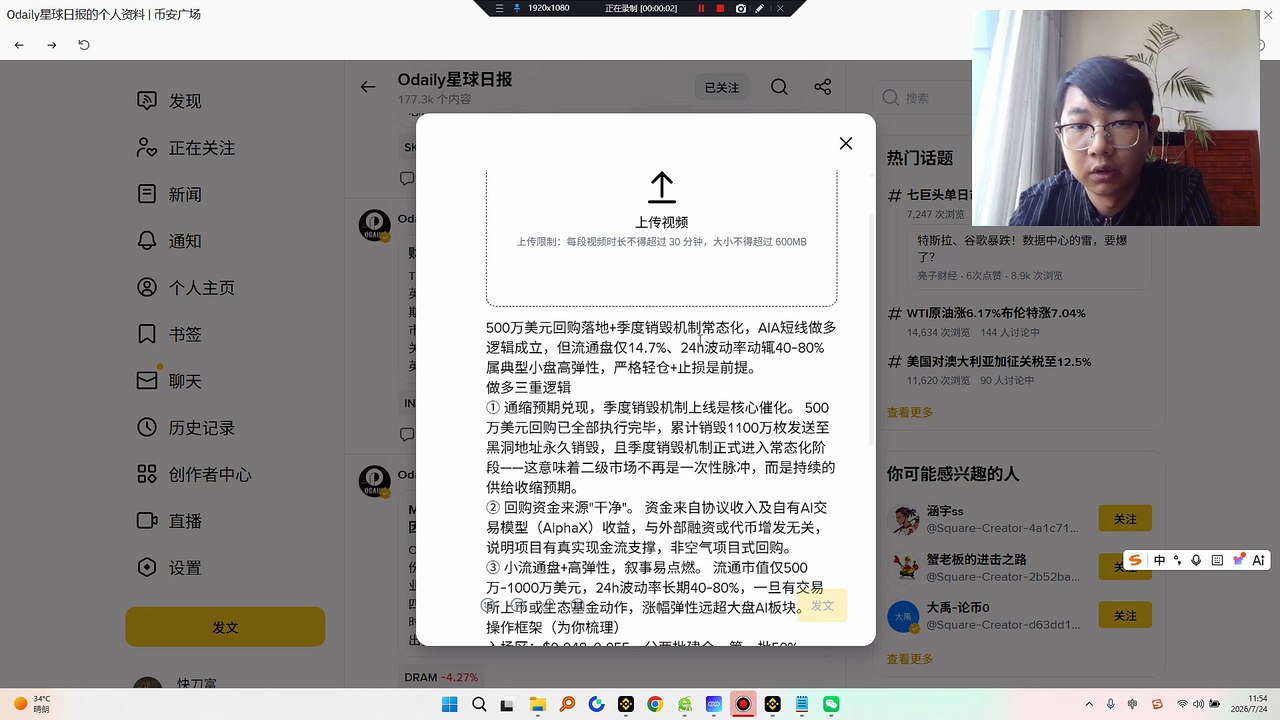1280x720 pixels.
Task: Click the microphone icon in the system tray
Action: tap(1111, 704)
